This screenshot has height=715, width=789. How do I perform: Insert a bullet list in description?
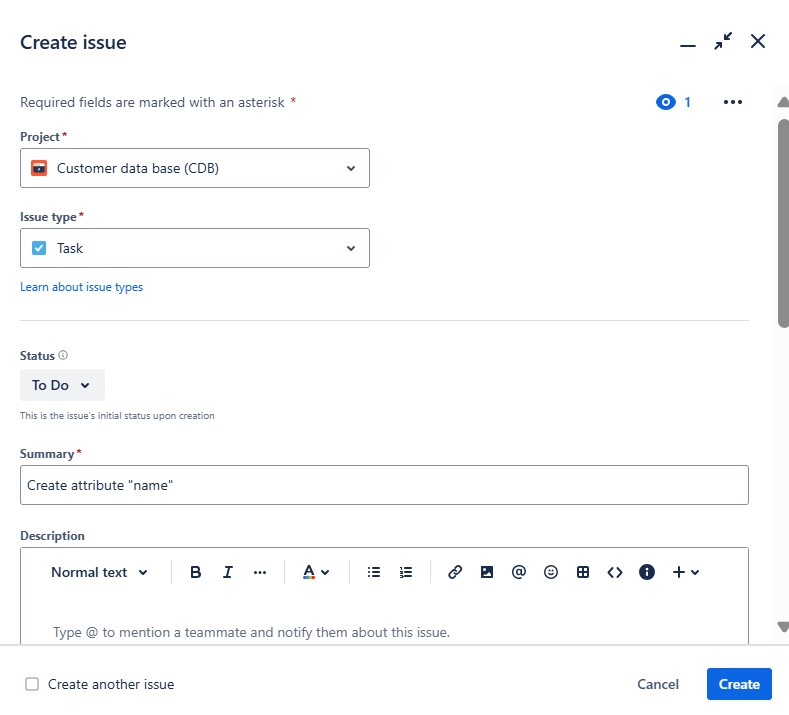374,572
